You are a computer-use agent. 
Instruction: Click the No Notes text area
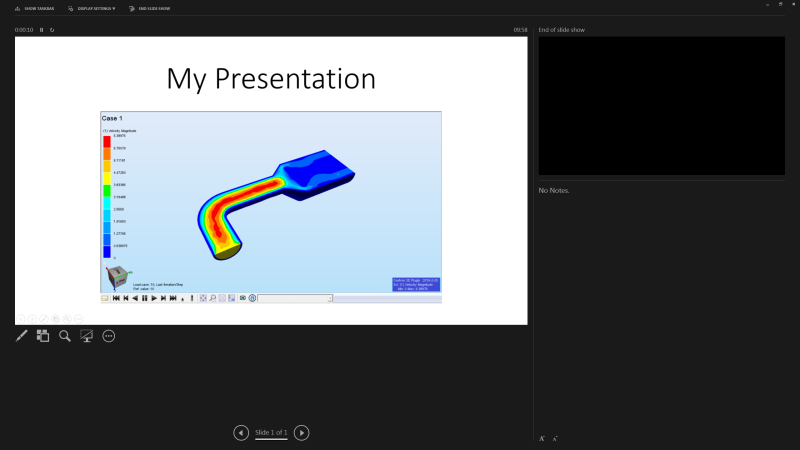(x=553, y=190)
